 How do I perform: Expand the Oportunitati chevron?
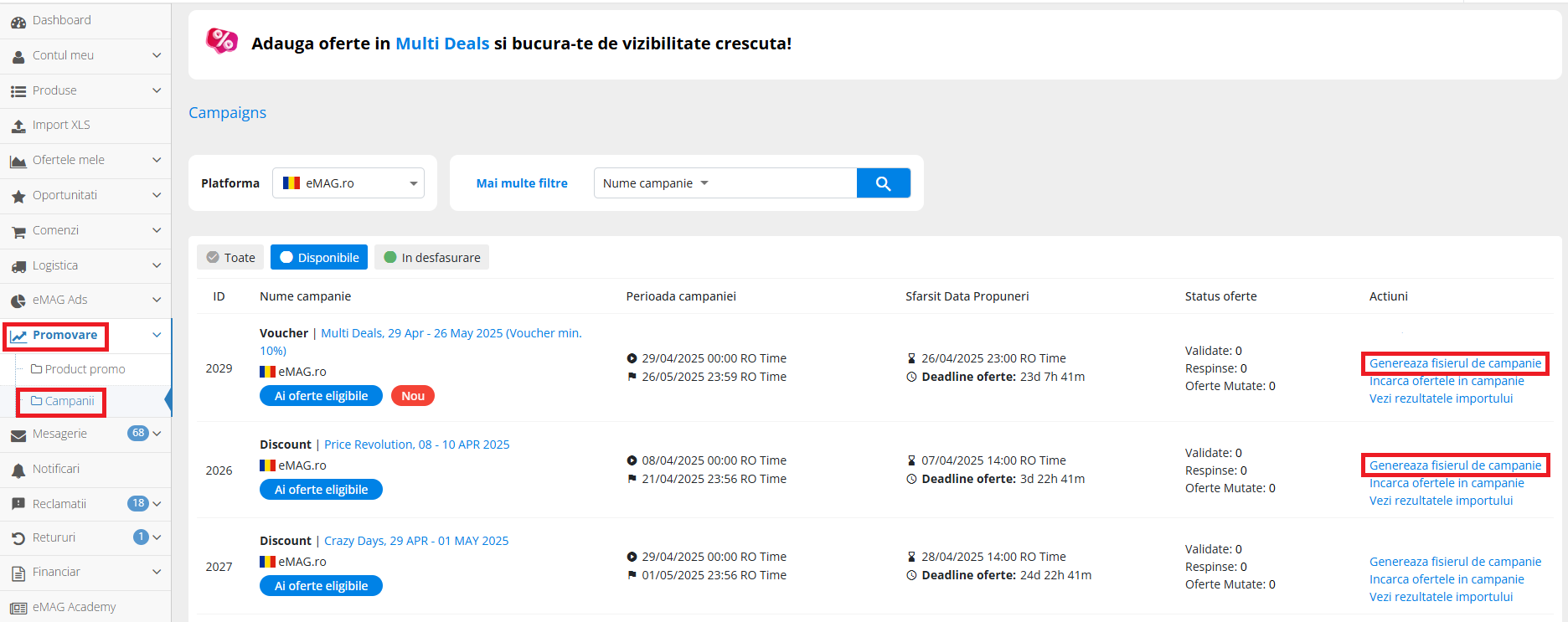(157, 195)
